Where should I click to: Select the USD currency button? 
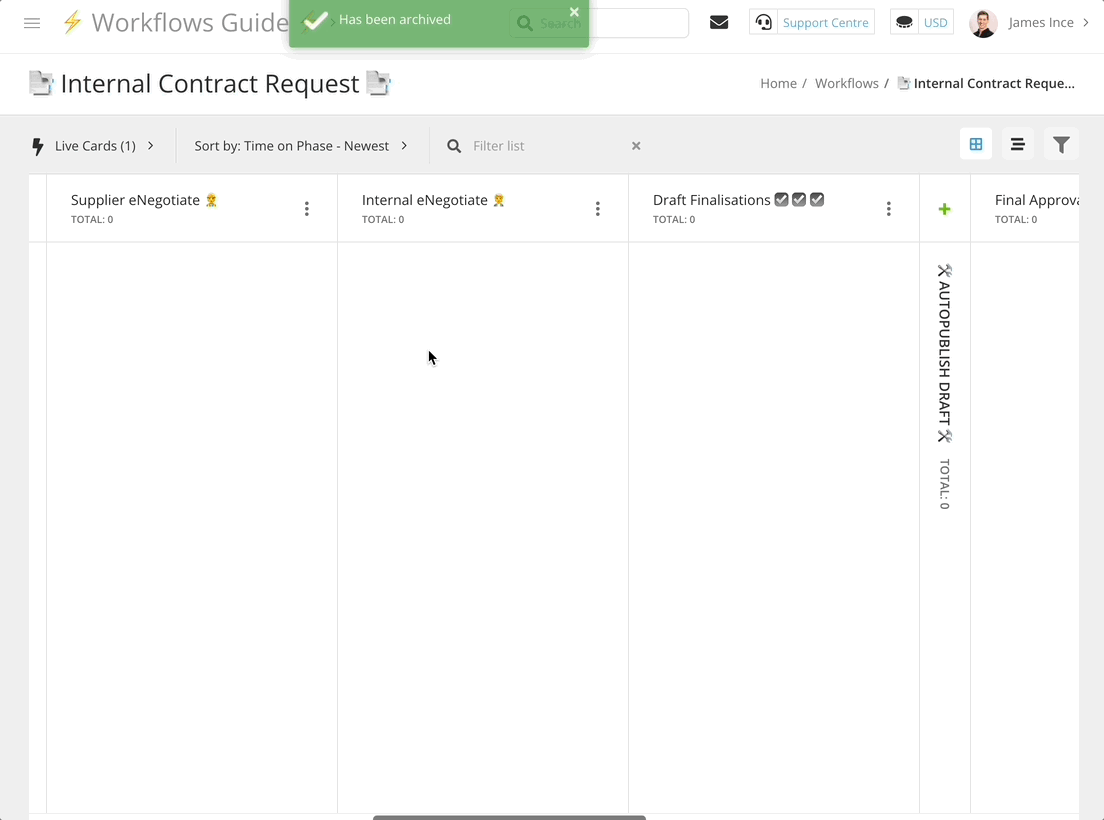[935, 23]
